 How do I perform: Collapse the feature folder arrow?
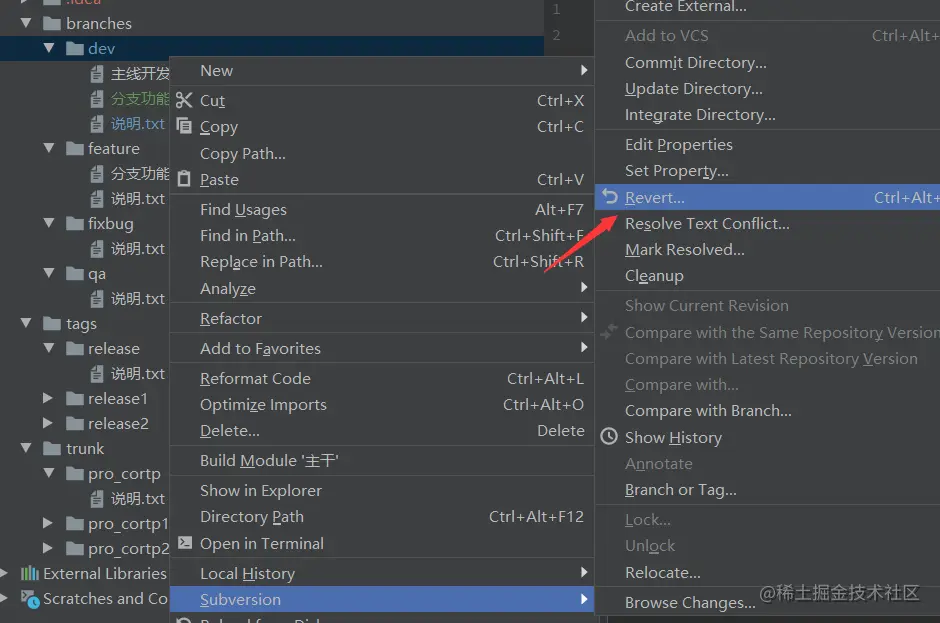coord(49,148)
